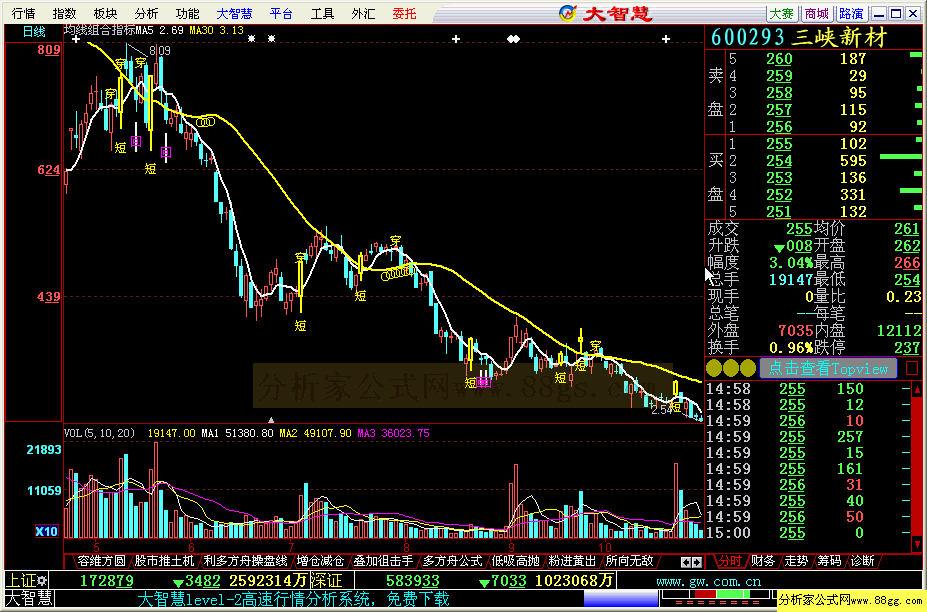The image size is (927, 612).
Task: Toggle the red square checkbox beside Topview
Action: click(912, 368)
